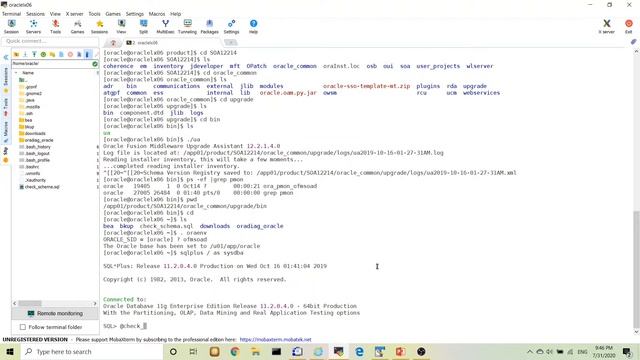Collapse the Name column tree arrow
This screenshot has height=360, width=640.
coord(16,73)
